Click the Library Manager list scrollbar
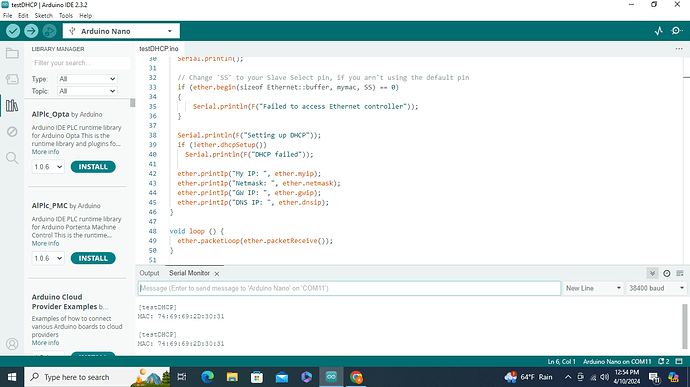Screen dimensions: 690x387 click(x=132, y=103)
